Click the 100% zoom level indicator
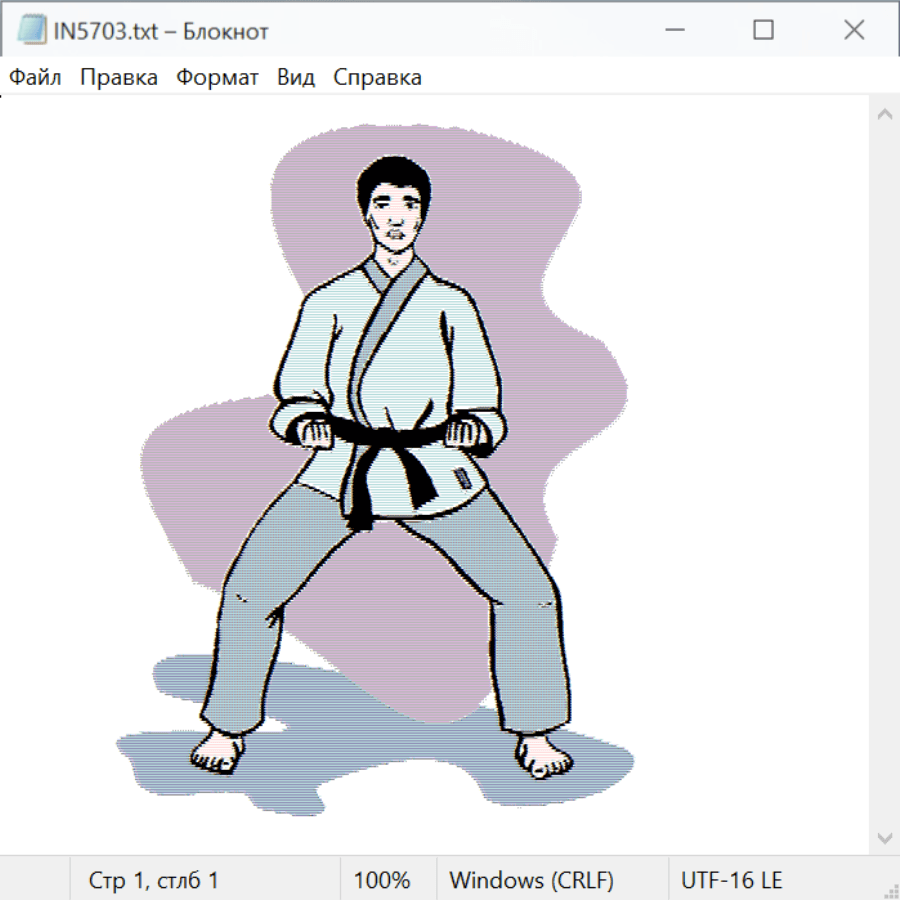This screenshot has height=900, width=900. (x=382, y=880)
